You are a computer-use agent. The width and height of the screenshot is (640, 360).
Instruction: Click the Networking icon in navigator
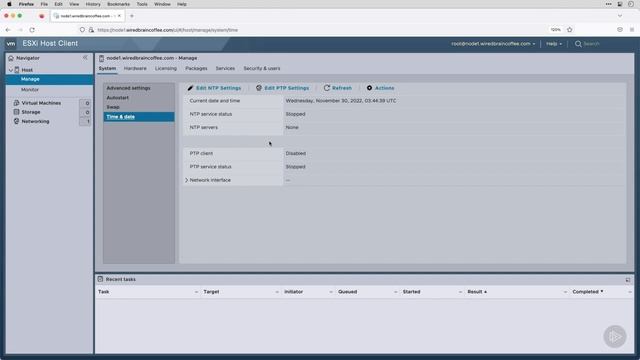[x=16, y=121]
